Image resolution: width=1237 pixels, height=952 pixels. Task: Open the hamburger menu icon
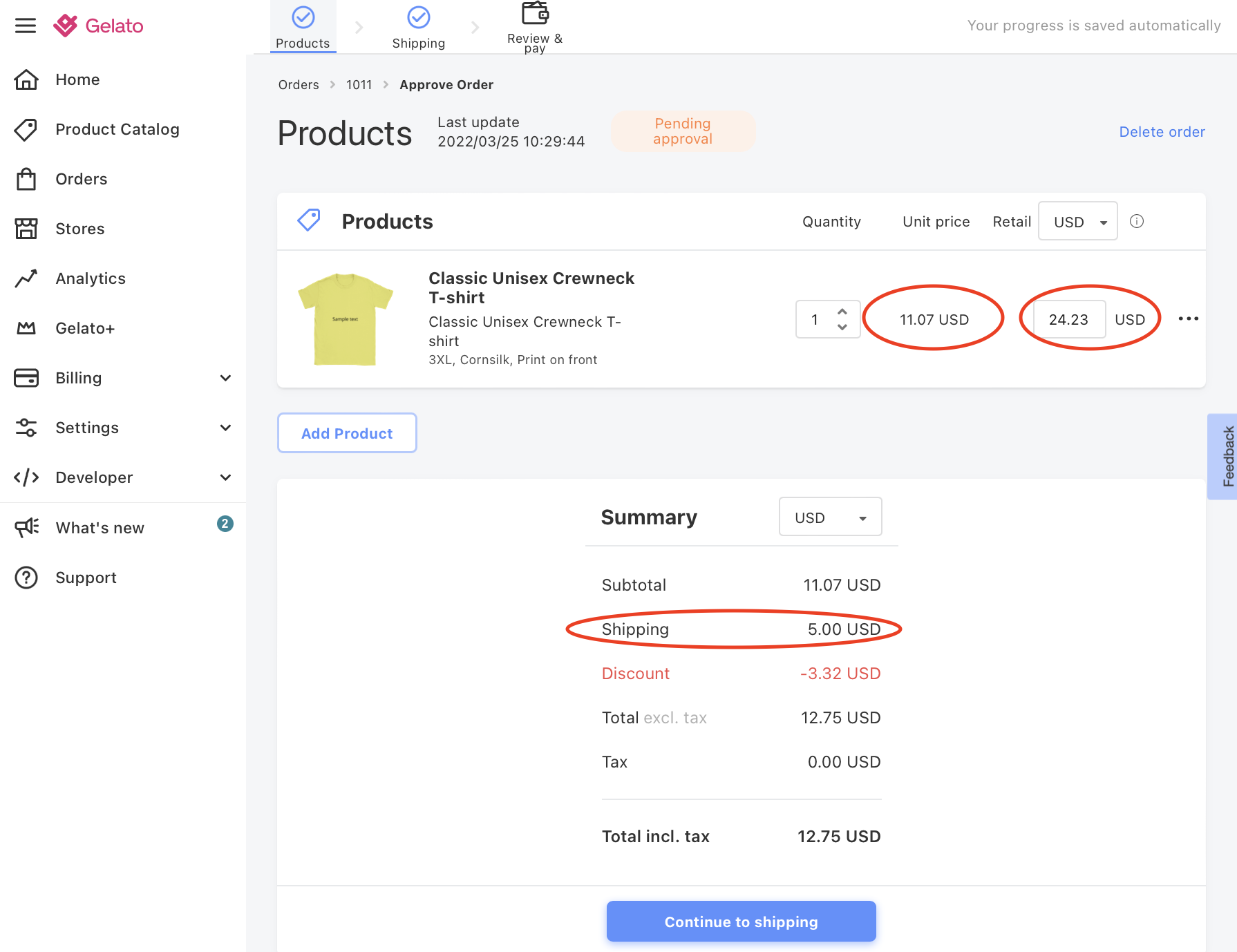pyautogui.click(x=26, y=26)
